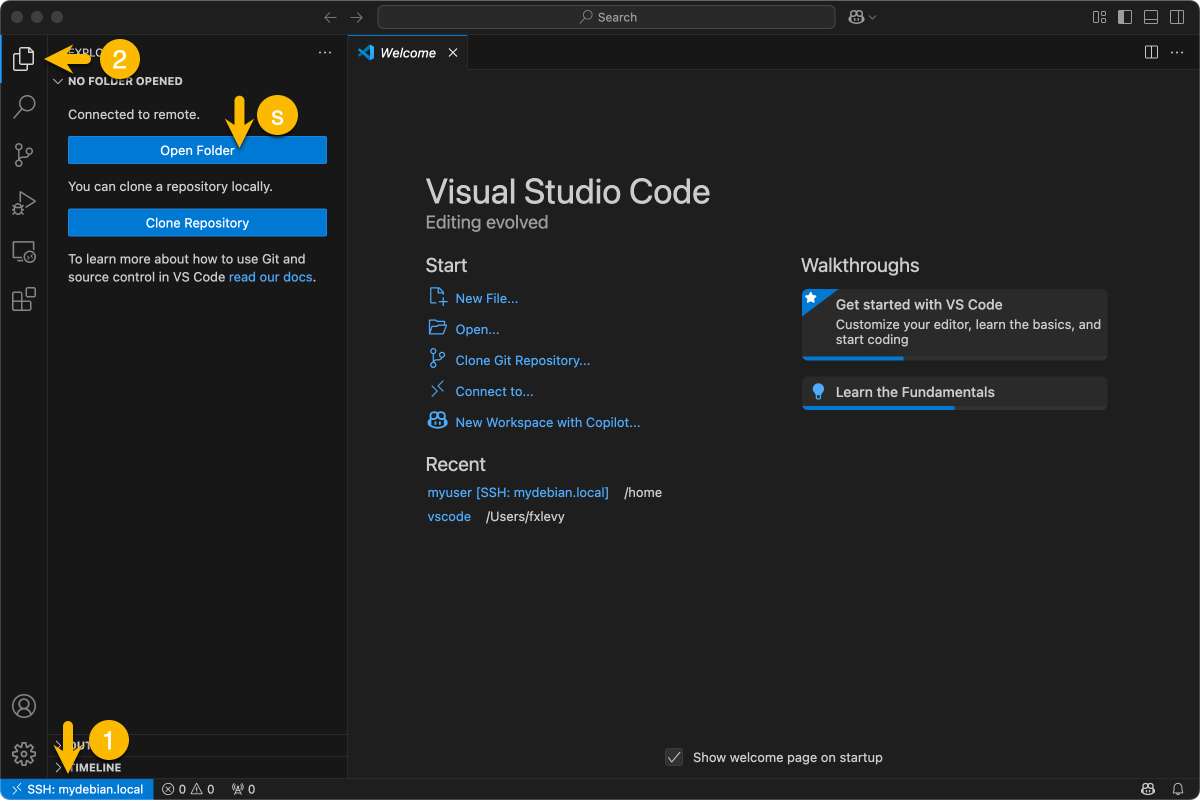Image resolution: width=1200 pixels, height=800 pixels.
Task: Open Explorer views and more actions menu
Action: point(325,52)
